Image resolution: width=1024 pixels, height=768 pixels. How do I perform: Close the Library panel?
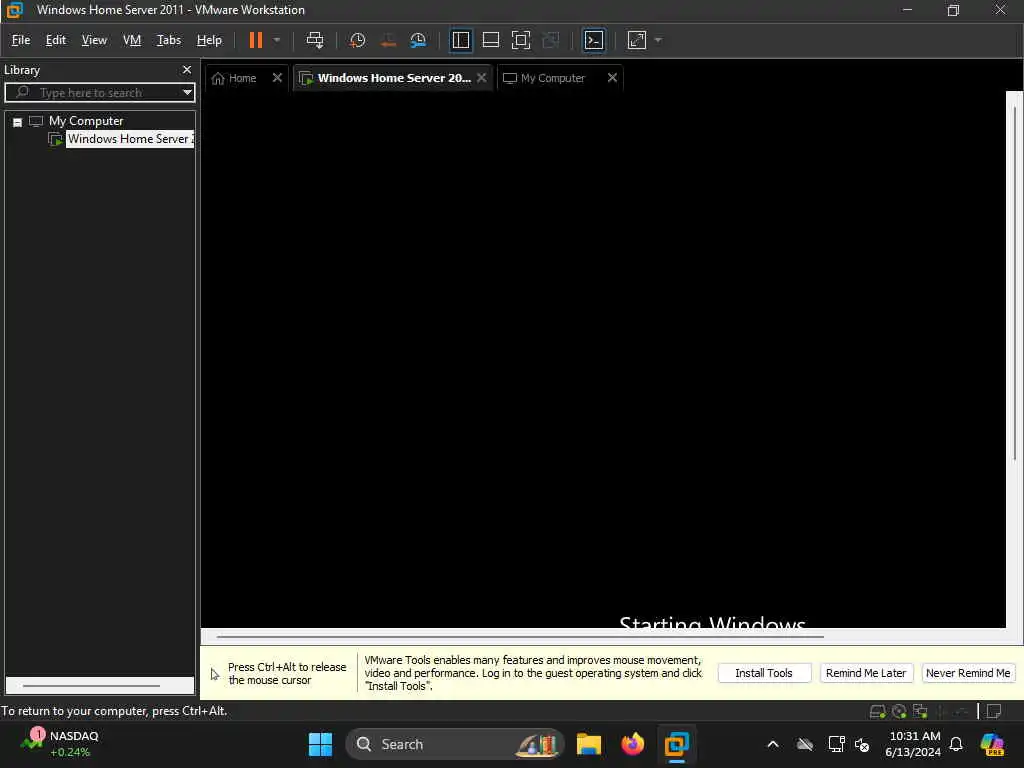point(187,69)
